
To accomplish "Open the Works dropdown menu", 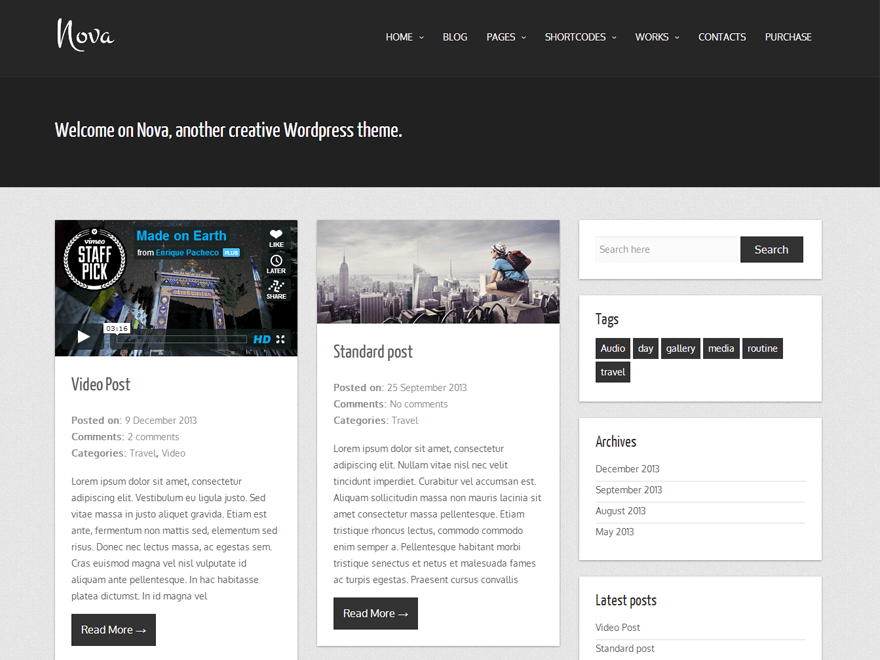I will [x=657, y=37].
